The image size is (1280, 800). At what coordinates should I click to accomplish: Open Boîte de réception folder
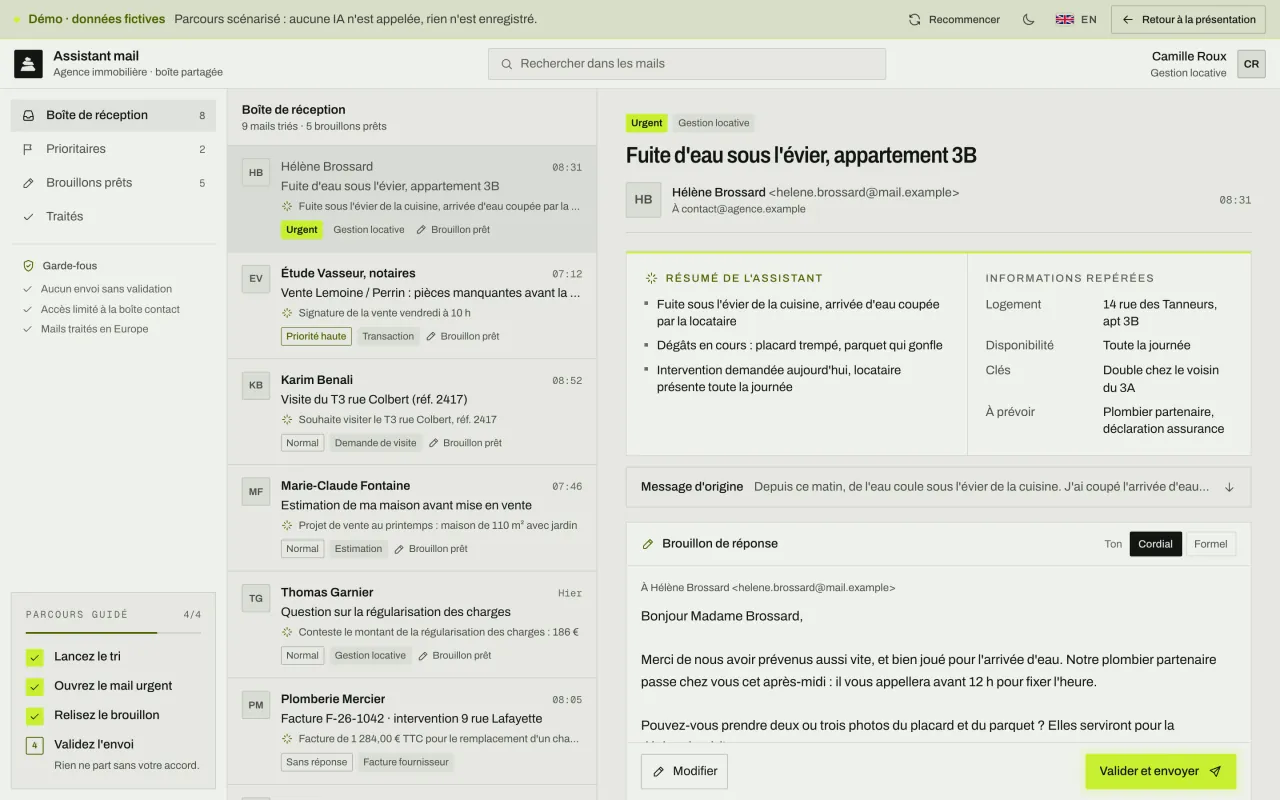[113, 115]
